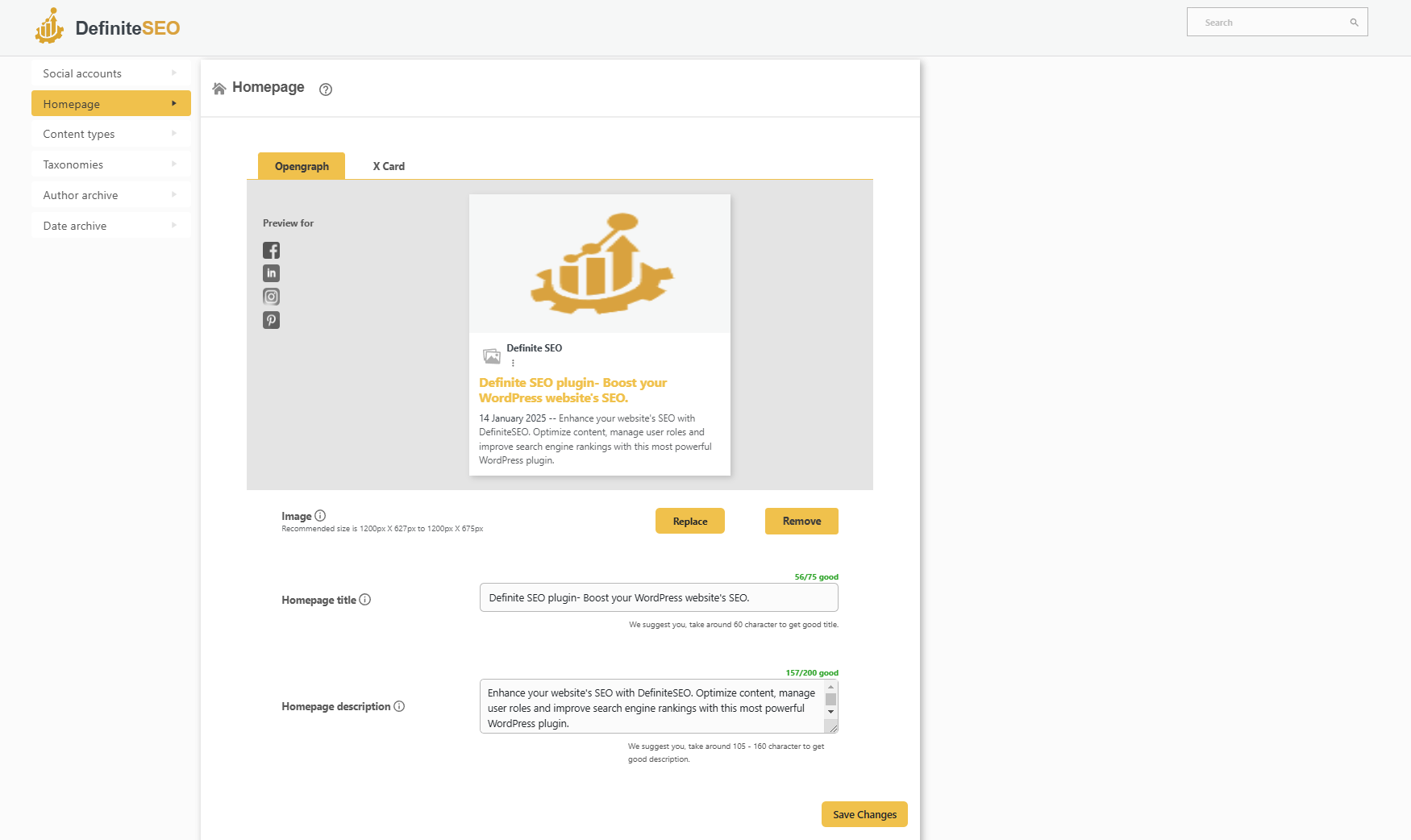This screenshot has height=840, width=1411.
Task: Click the Replace image button
Action: click(690, 521)
